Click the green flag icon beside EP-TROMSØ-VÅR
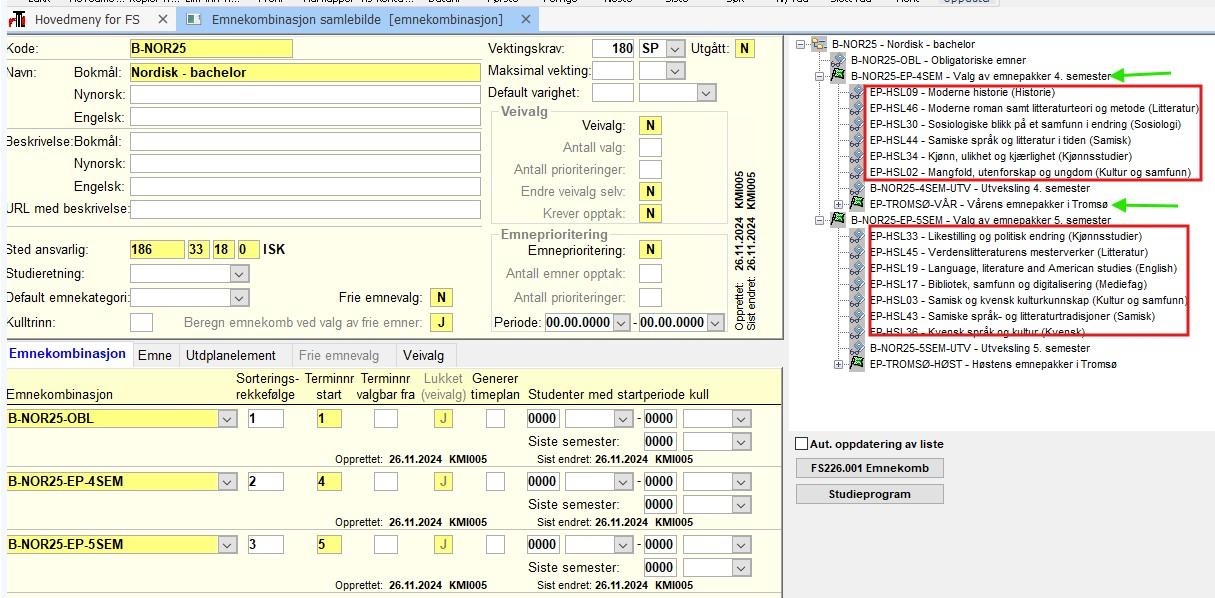Image resolution: width=1215 pixels, height=598 pixels. point(856,204)
